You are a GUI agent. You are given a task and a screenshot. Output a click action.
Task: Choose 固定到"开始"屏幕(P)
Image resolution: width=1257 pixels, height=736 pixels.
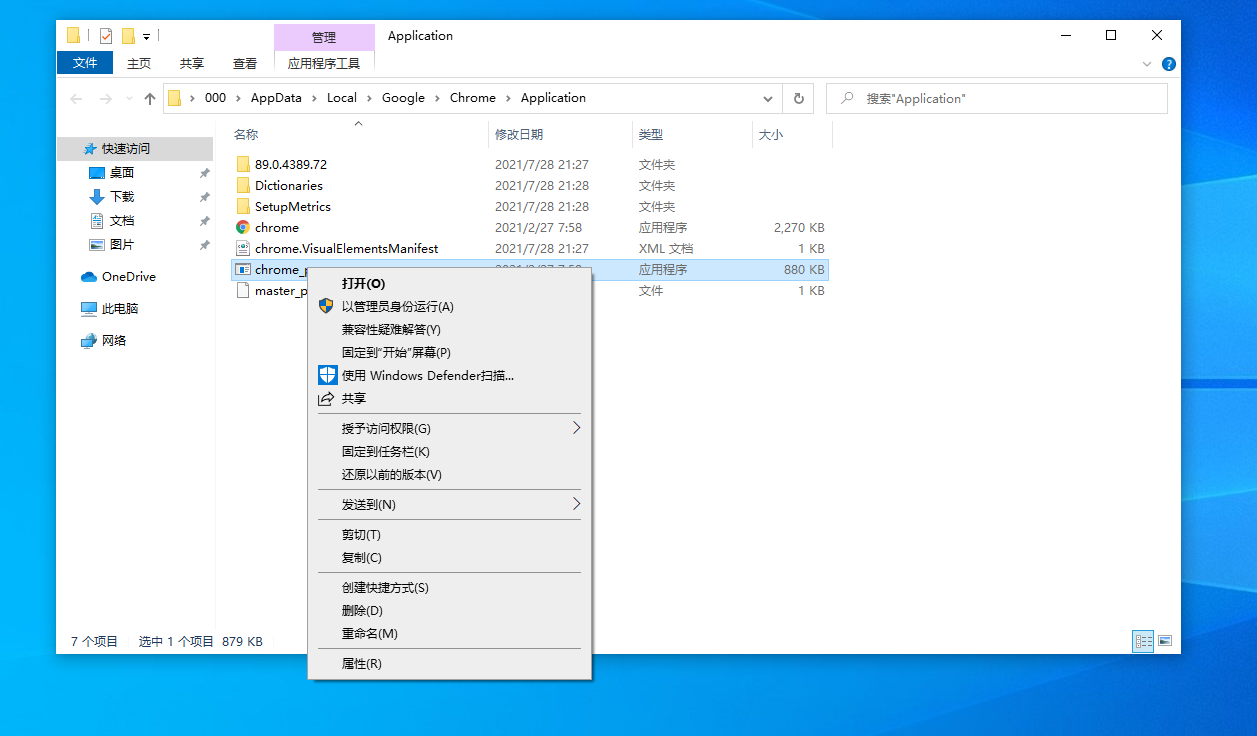pyautogui.click(x=449, y=352)
